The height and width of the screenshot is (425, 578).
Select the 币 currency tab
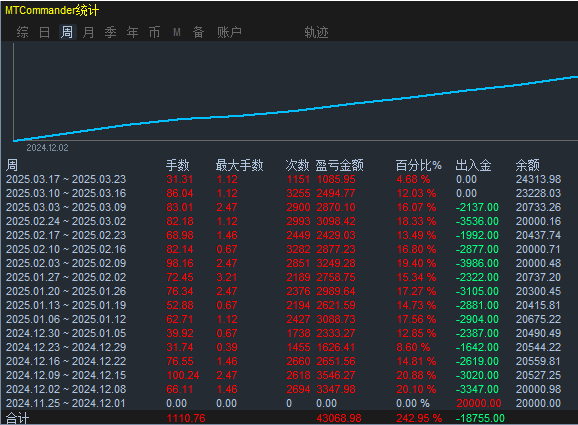[x=154, y=32]
